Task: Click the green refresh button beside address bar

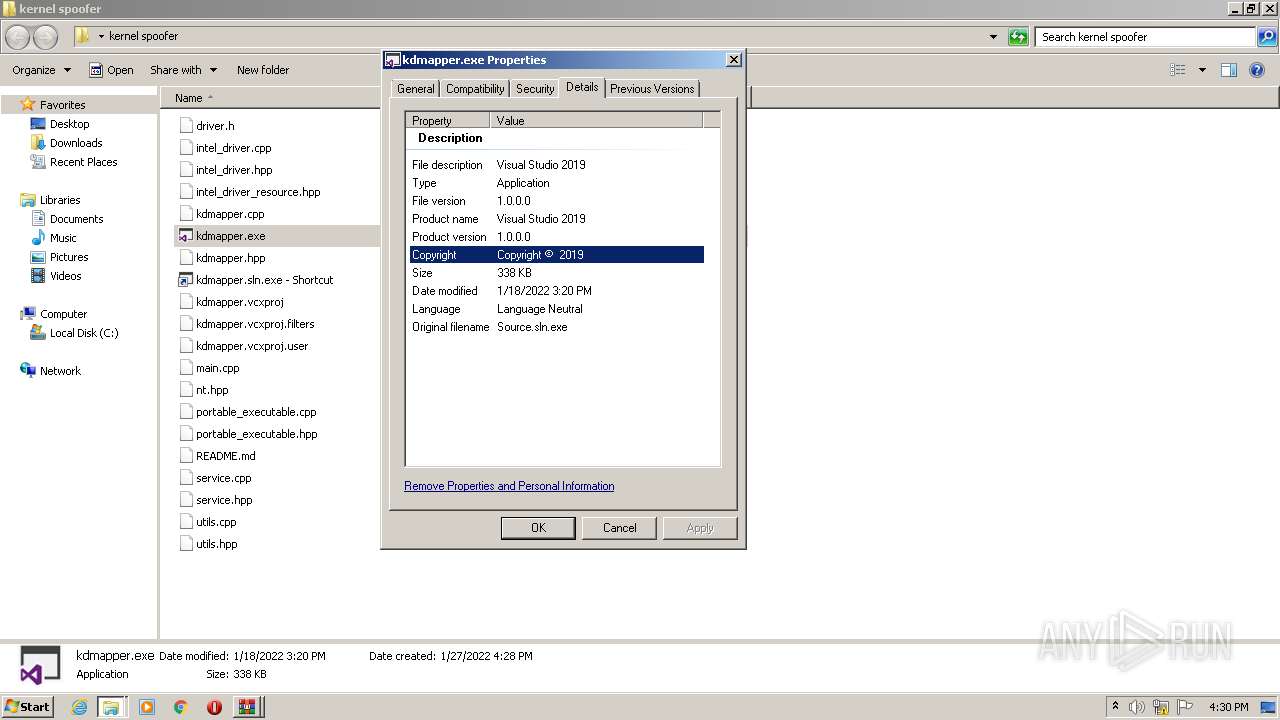Action: [1018, 37]
